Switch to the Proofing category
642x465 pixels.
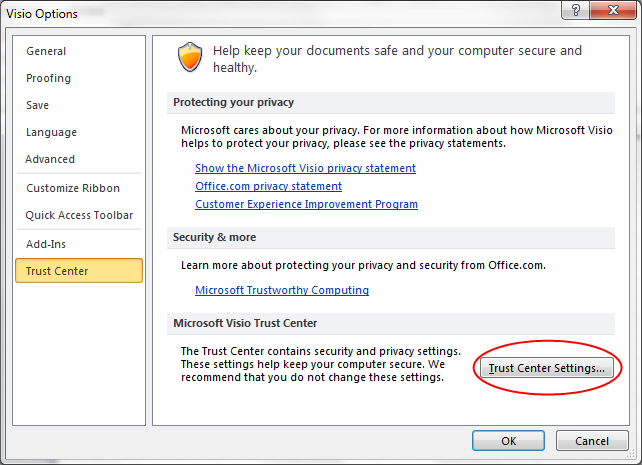pyautogui.click(x=48, y=78)
